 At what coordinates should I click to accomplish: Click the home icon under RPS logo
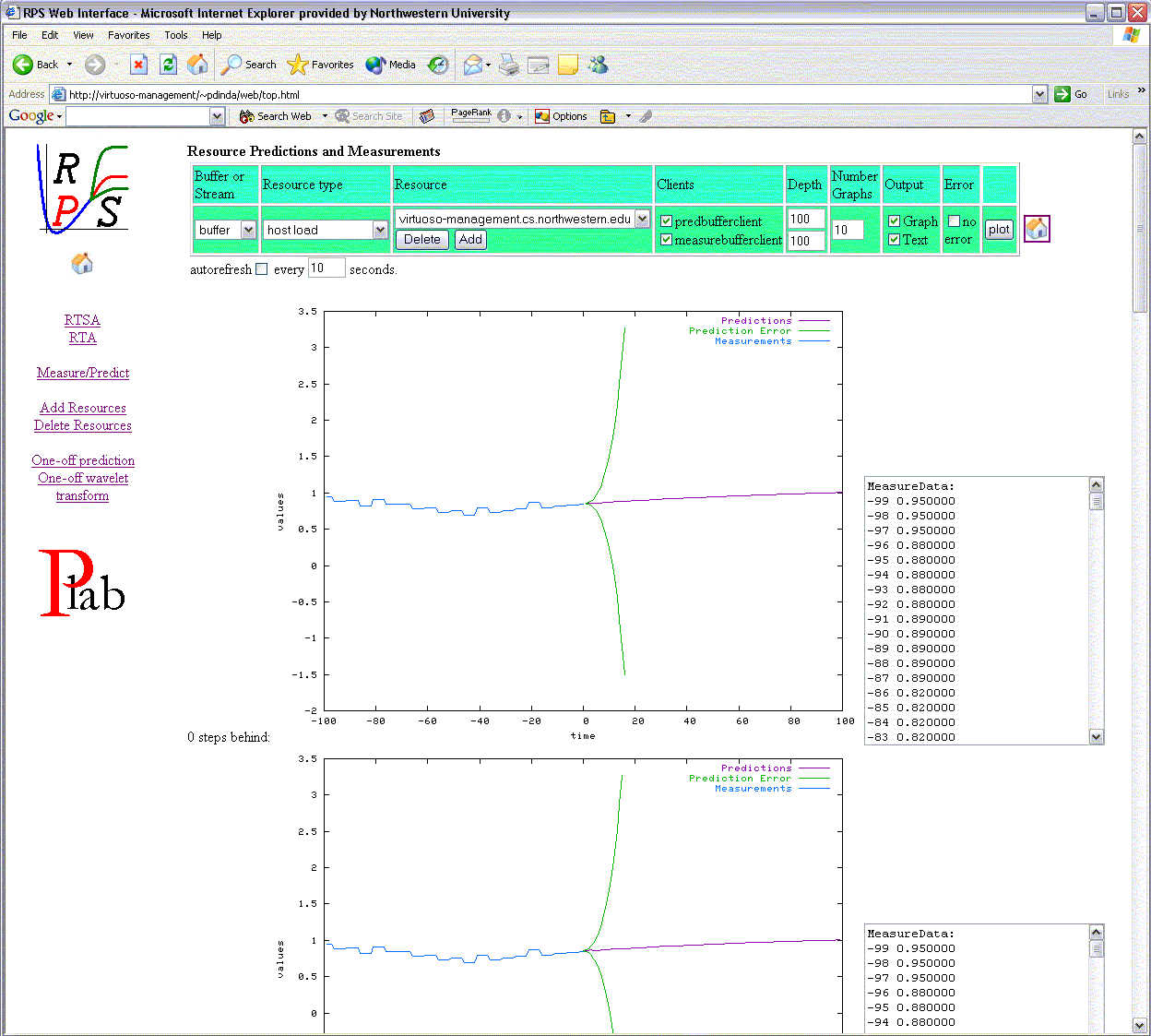82,264
